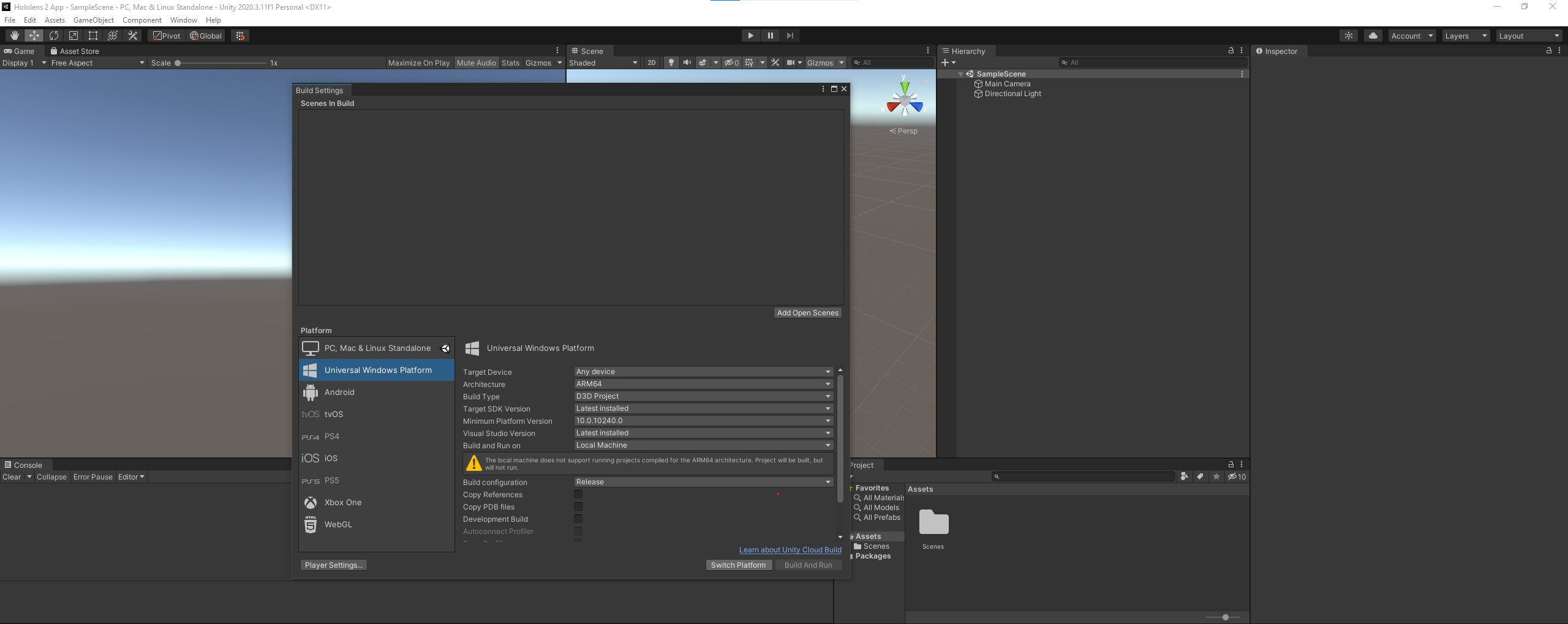Click Add Open Scenes button

tap(808, 313)
